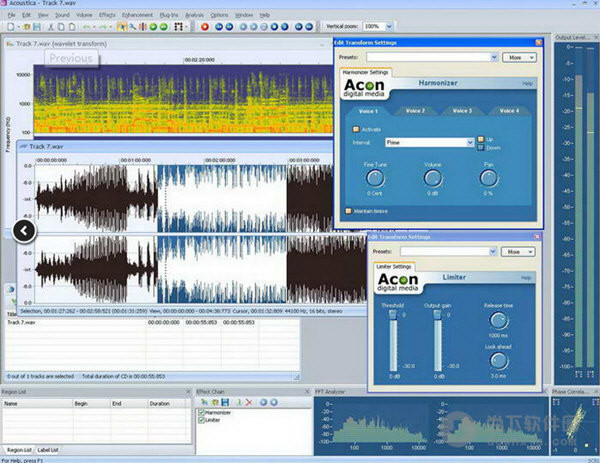Delete effect with red X in Effect Chain
Viewport: 600px width, 463px height.
click(248, 401)
